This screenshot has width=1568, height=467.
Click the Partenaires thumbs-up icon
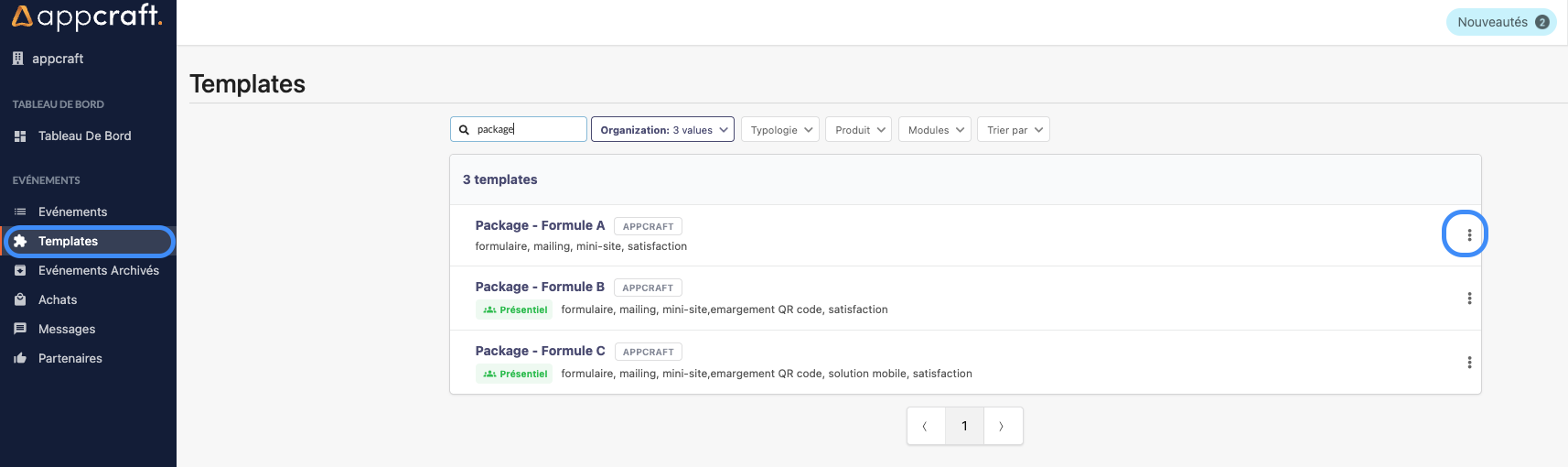pyautogui.click(x=20, y=358)
